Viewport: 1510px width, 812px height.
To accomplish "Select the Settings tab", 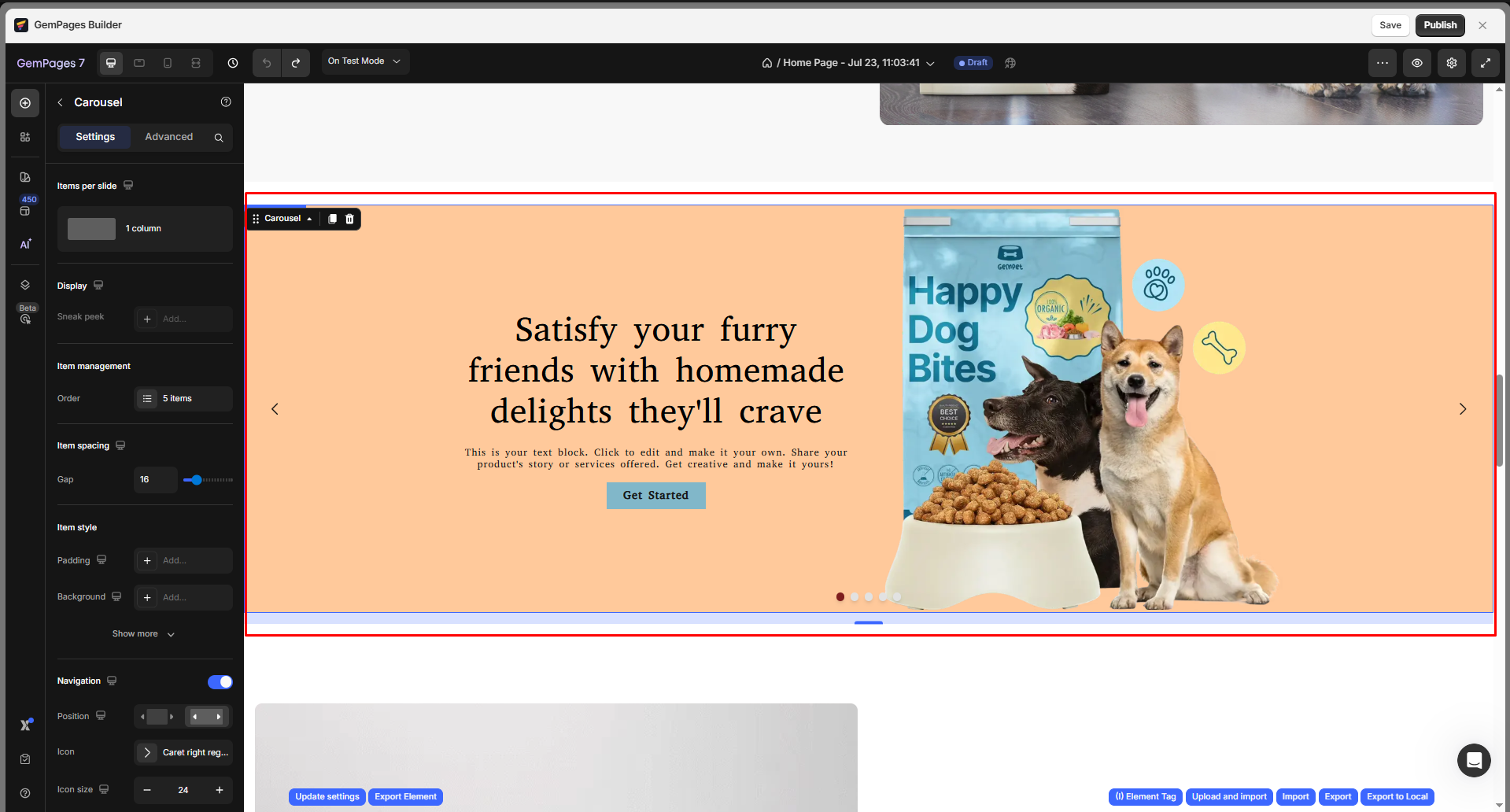I will [x=95, y=137].
